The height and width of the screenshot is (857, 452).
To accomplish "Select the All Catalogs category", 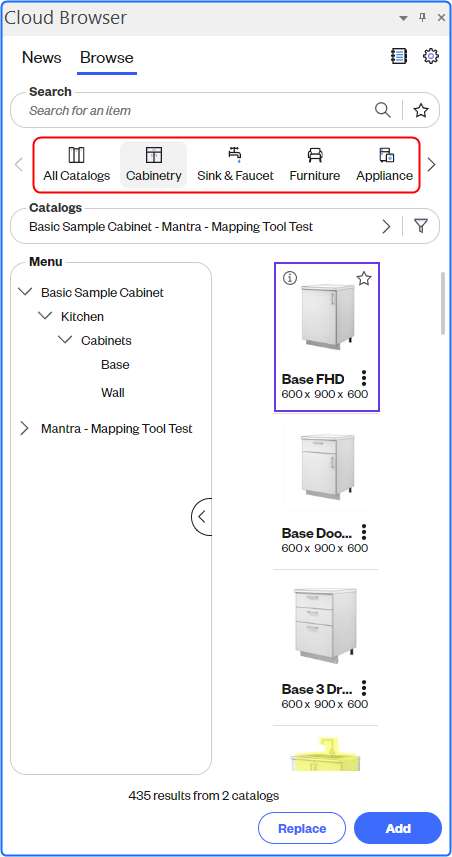I will pos(77,165).
